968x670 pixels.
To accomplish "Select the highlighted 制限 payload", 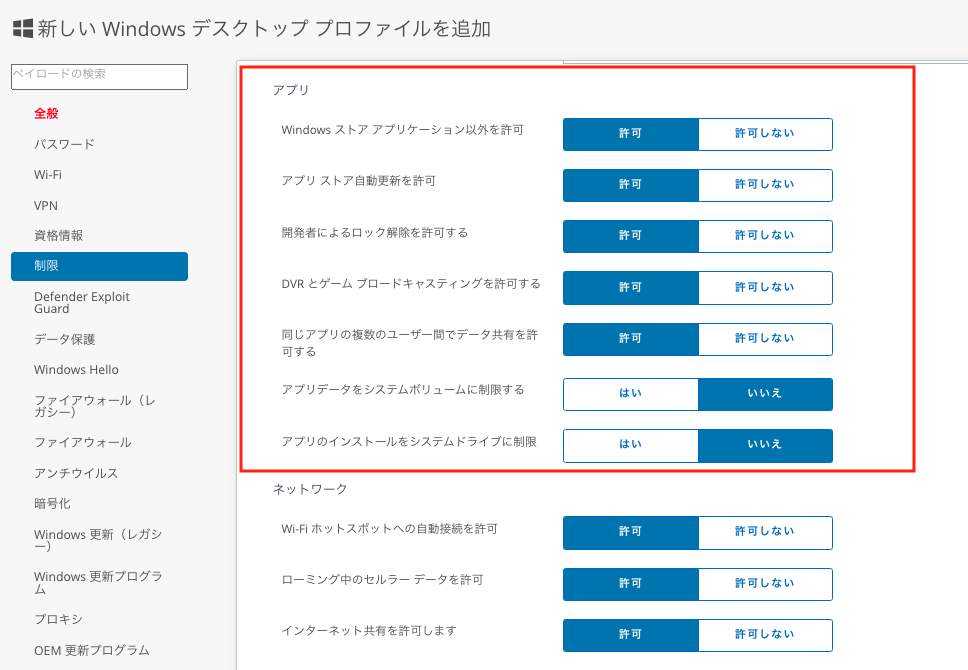I will point(99,266).
